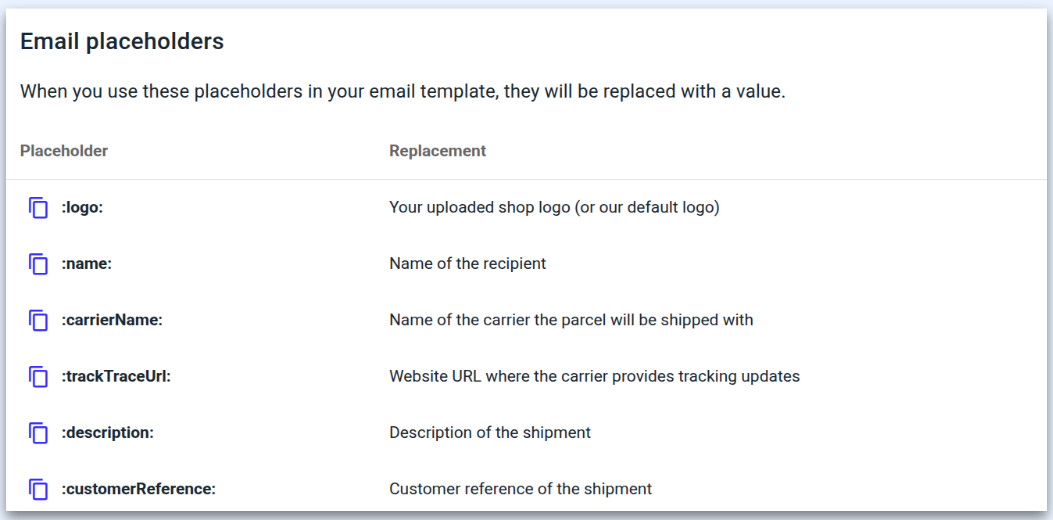The height and width of the screenshot is (520, 1053).
Task: Click the "Email placeholders" heading
Action: [122, 42]
